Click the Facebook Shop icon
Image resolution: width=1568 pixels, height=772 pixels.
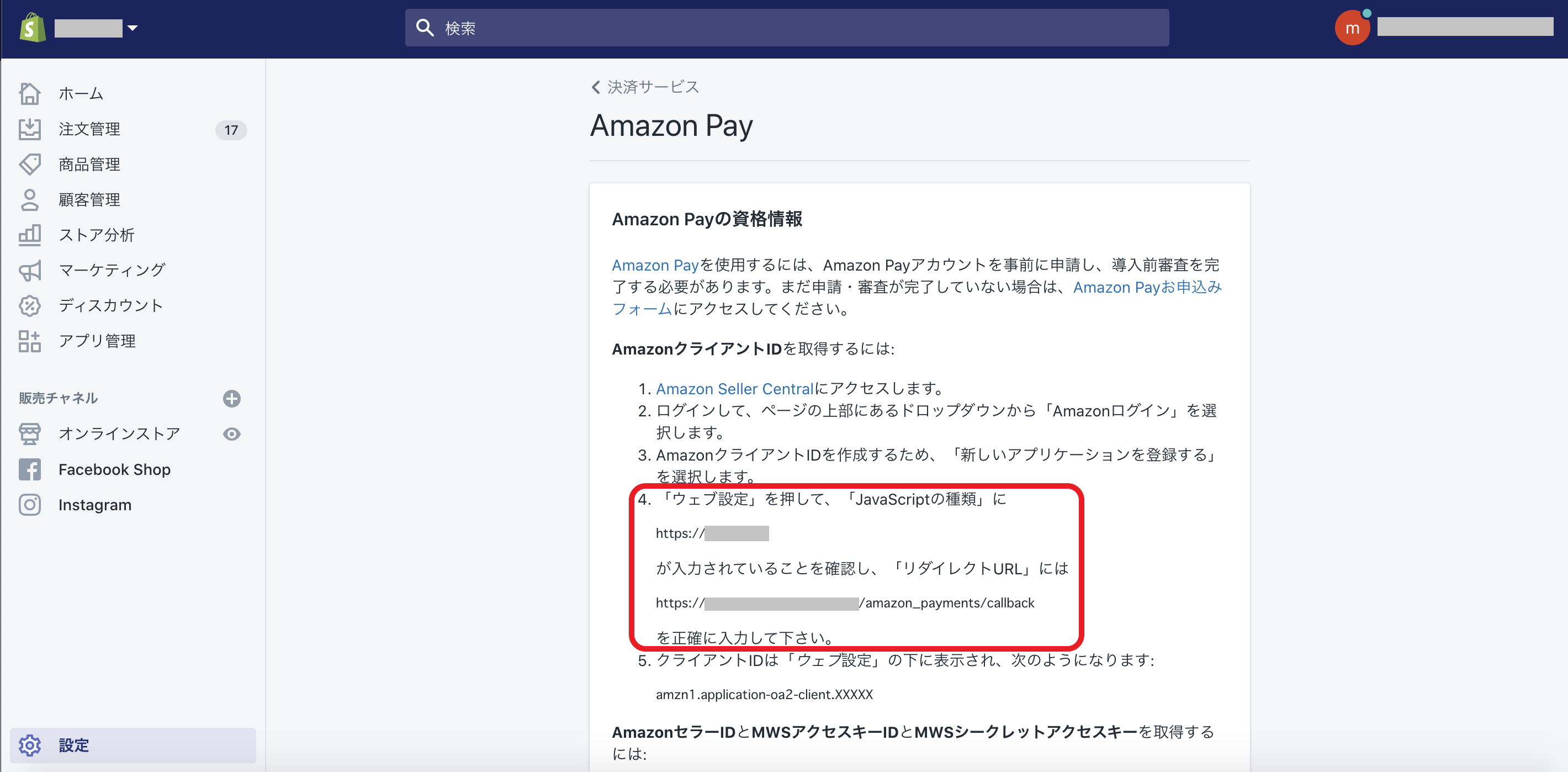[29, 469]
